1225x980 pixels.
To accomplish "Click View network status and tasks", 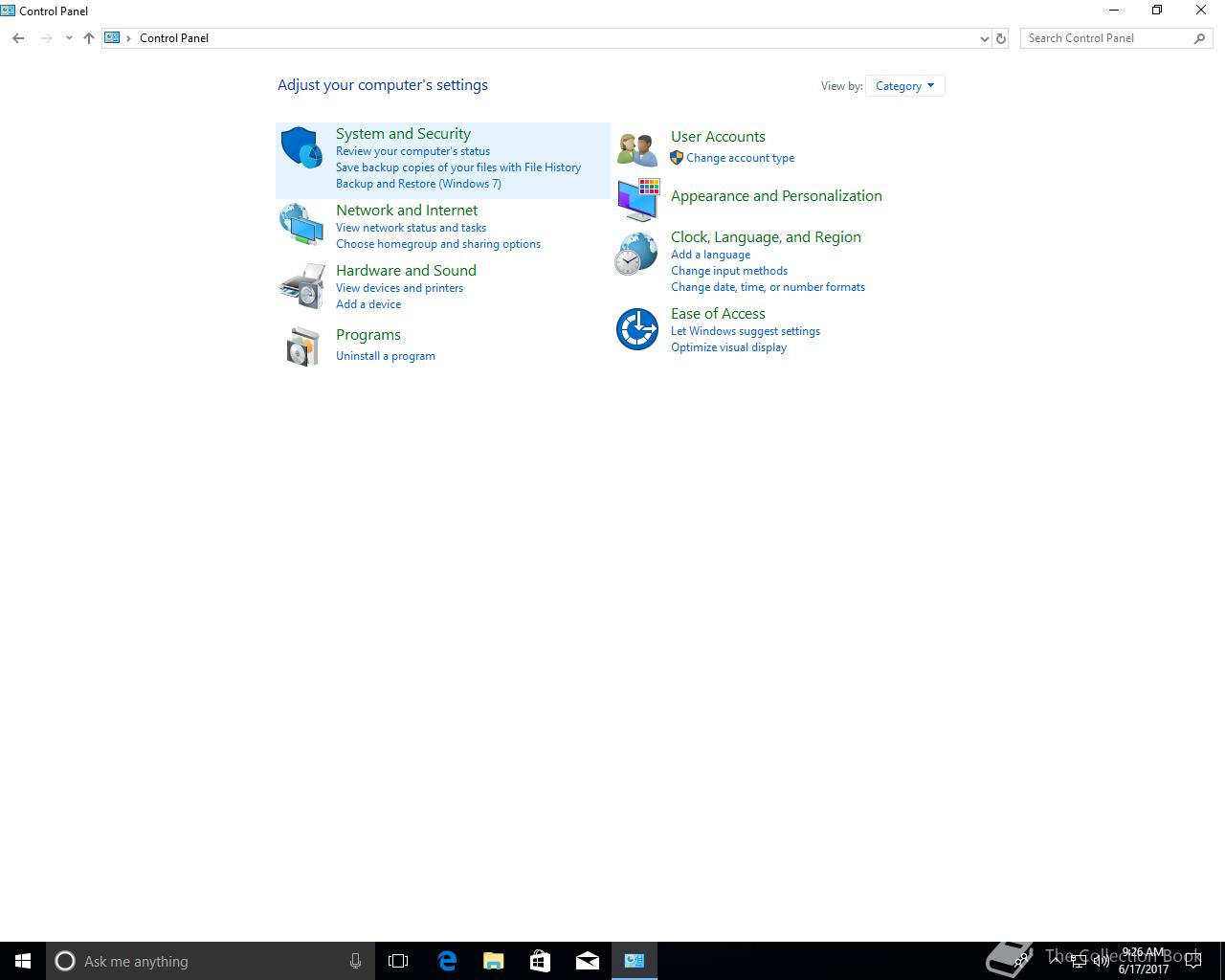I will click(411, 228).
